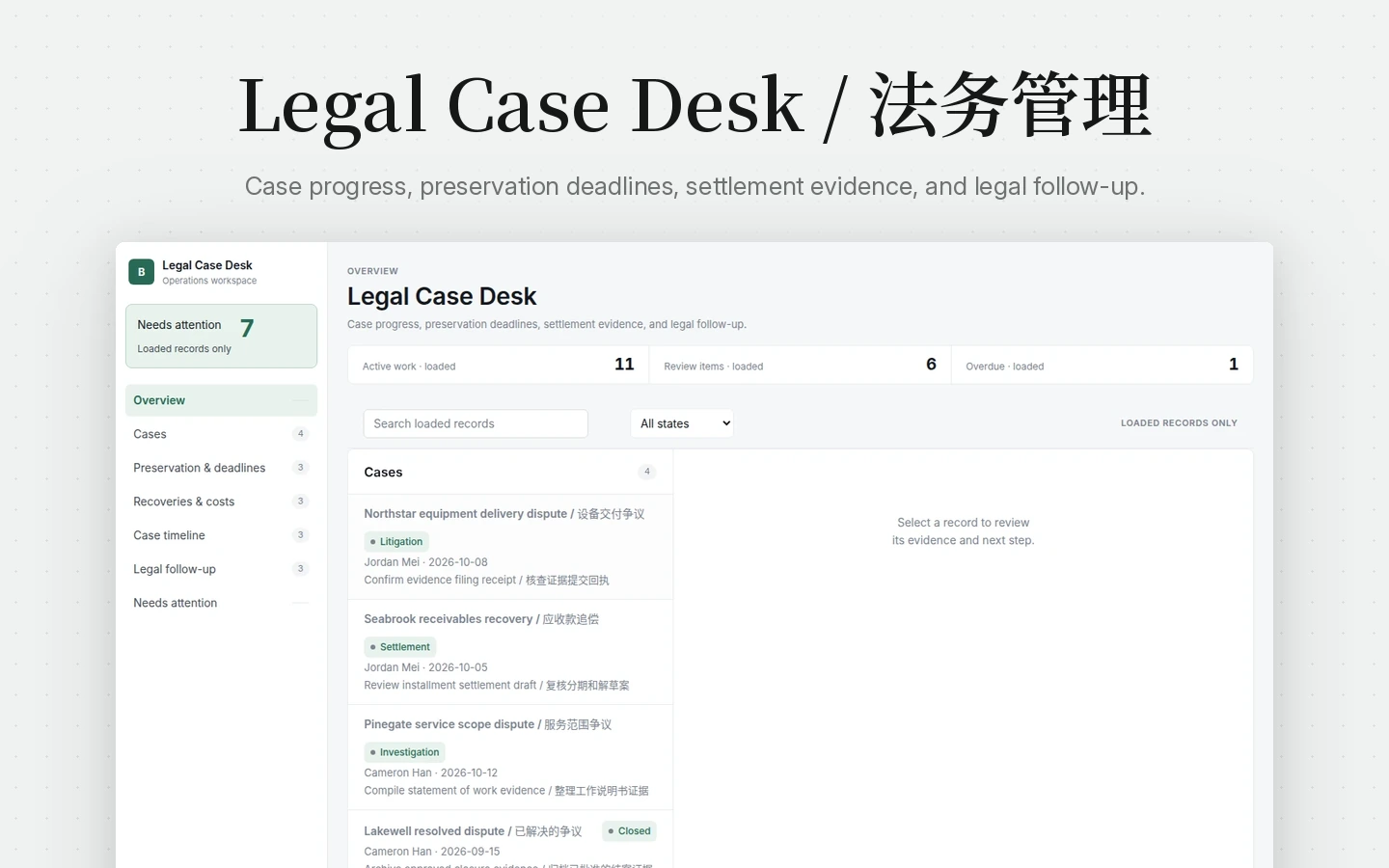Screen dimensions: 1389x868
Task: Open the Cases sidebar section
Action: (221, 434)
